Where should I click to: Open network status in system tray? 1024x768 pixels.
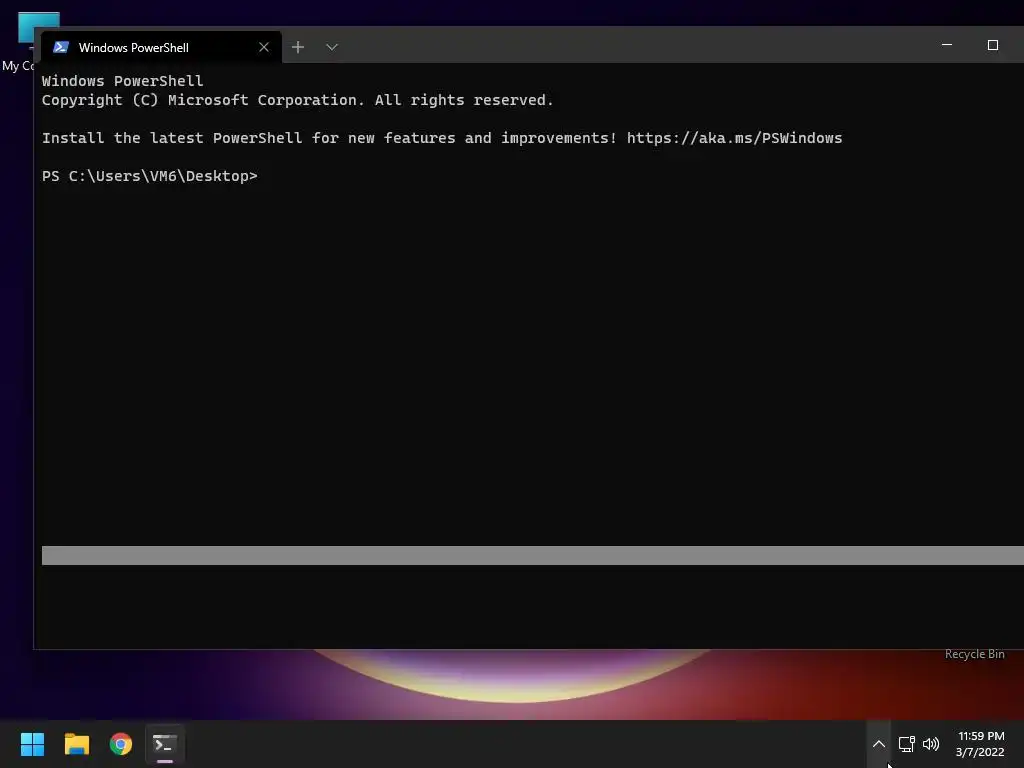pos(906,744)
